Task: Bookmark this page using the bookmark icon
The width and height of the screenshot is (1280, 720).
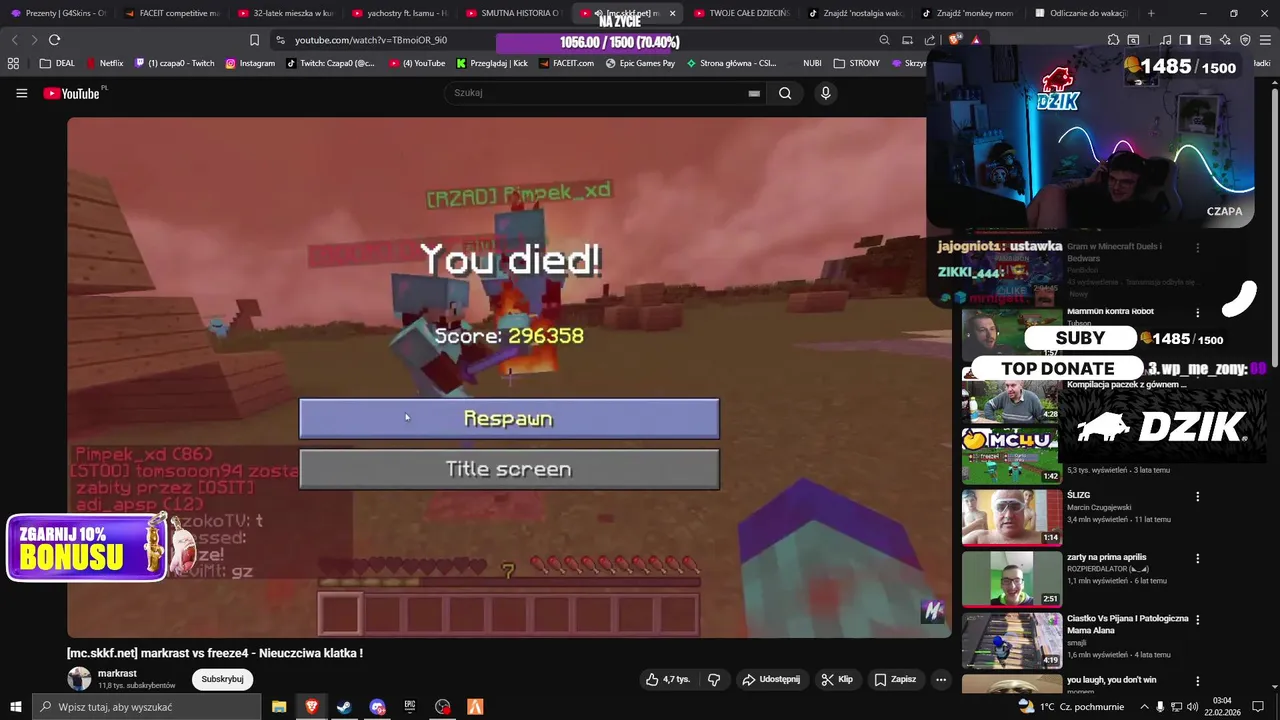Action: tap(254, 40)
